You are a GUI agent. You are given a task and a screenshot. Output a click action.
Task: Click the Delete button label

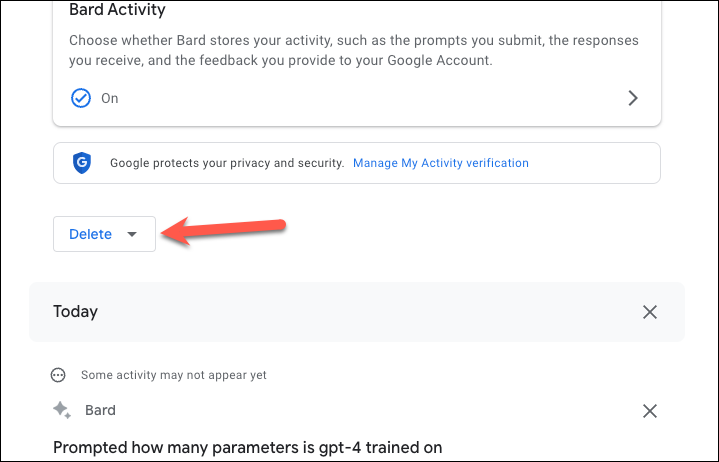pyautogui.click(x=90, y=234)
